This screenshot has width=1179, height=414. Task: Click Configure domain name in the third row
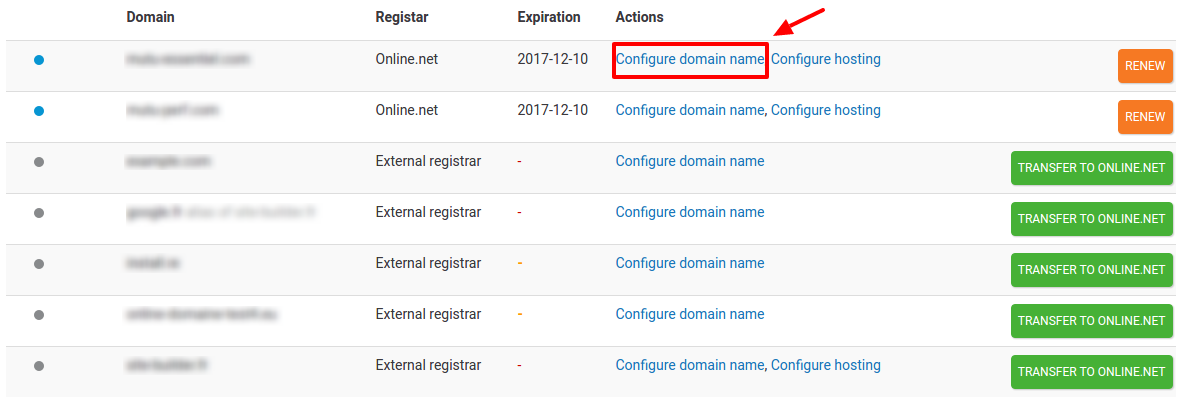pyautogui.click(x=689, y=162)
